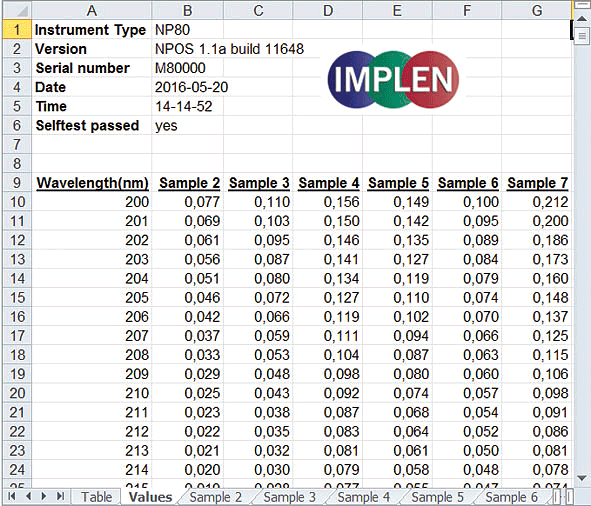Go to next sheet navigation arrow
This screenshot has height=506, width=591.
click(44, 496)
